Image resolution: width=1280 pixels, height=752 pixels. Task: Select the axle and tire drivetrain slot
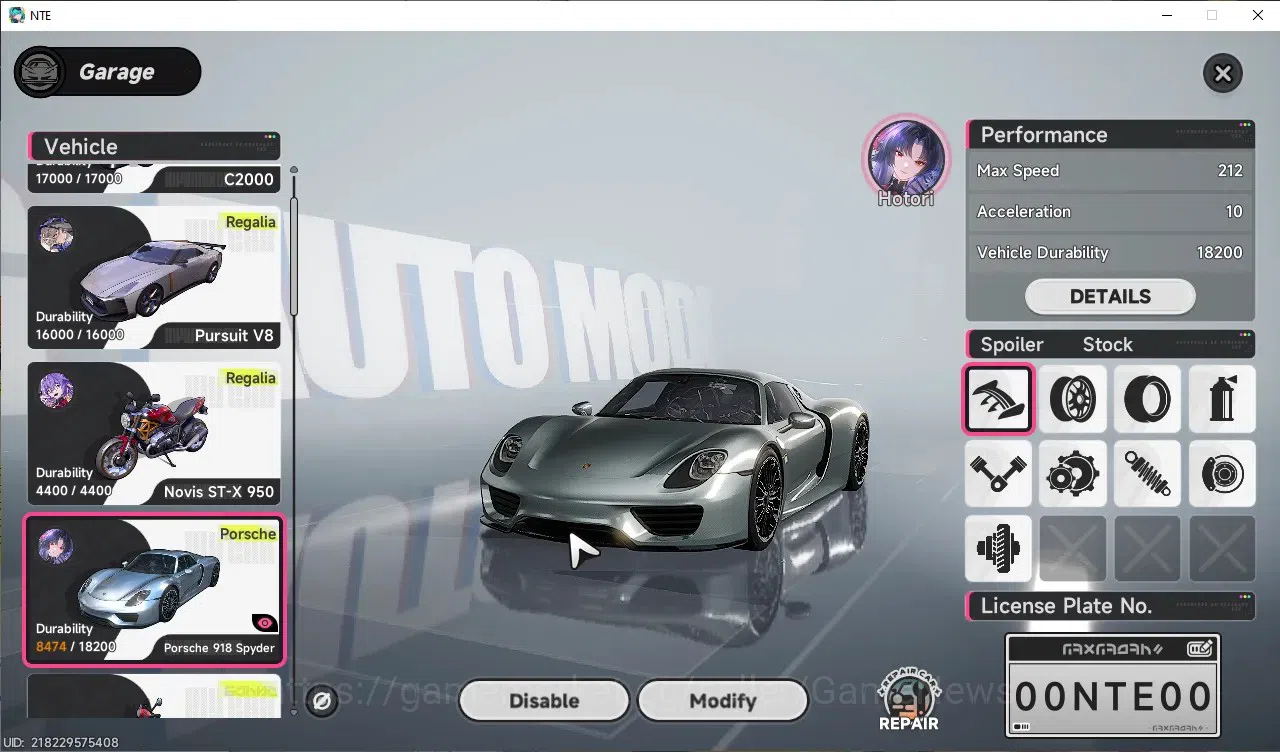(x=998, y=548)
